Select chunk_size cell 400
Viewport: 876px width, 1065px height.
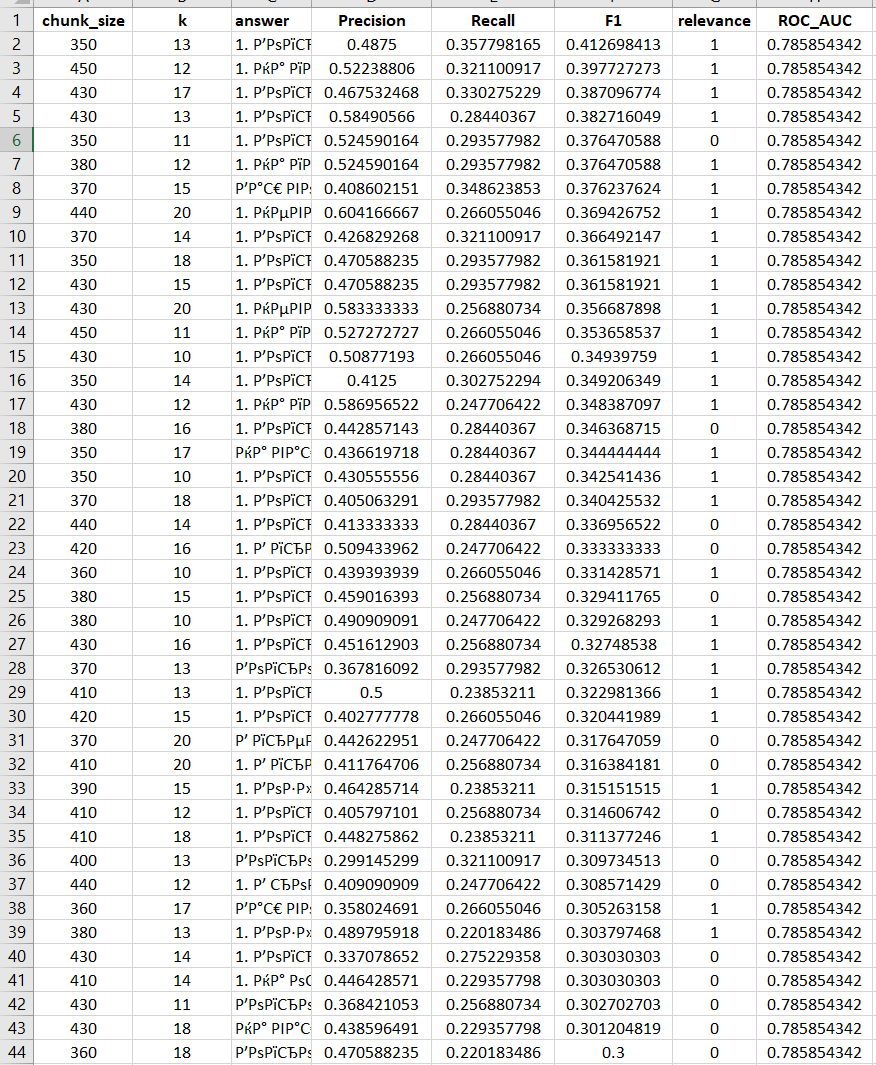[x=83, y=861]
